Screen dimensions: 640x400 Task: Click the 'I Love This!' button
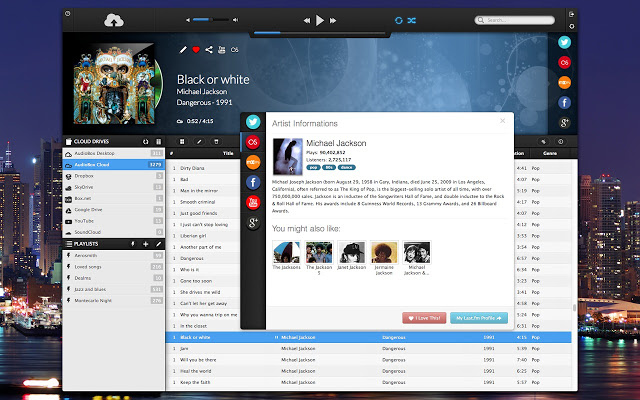point(424,318)
